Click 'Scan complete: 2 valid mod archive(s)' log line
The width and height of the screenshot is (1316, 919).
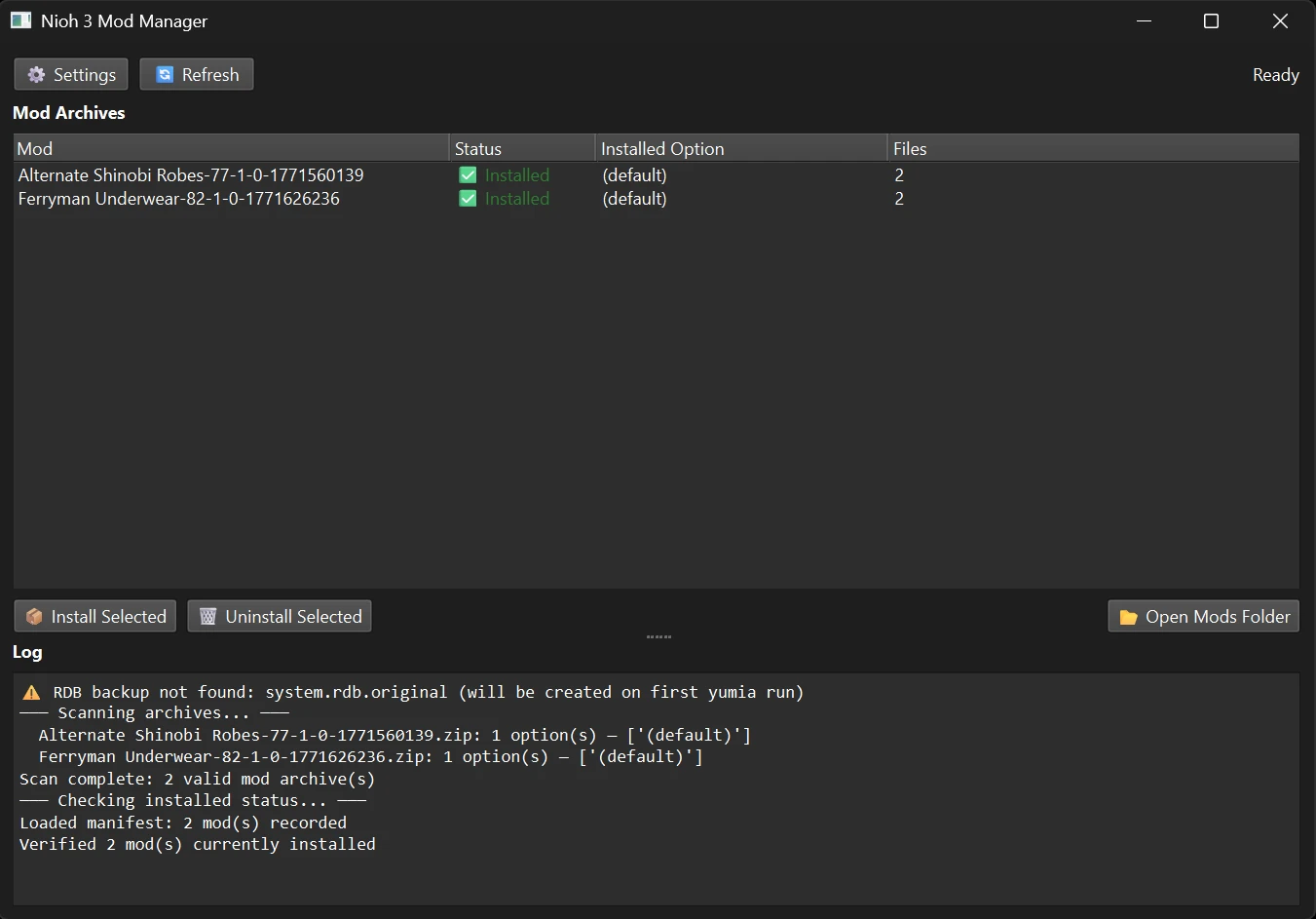tap(197, 779)
